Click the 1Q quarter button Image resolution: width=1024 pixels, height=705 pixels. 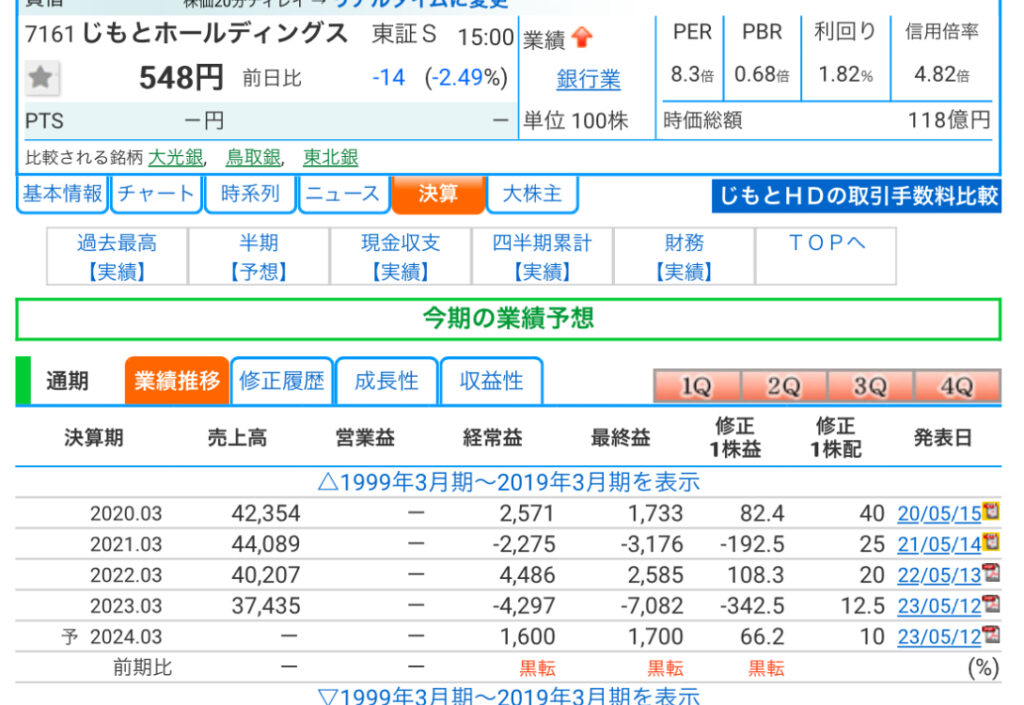pos(697,386)
